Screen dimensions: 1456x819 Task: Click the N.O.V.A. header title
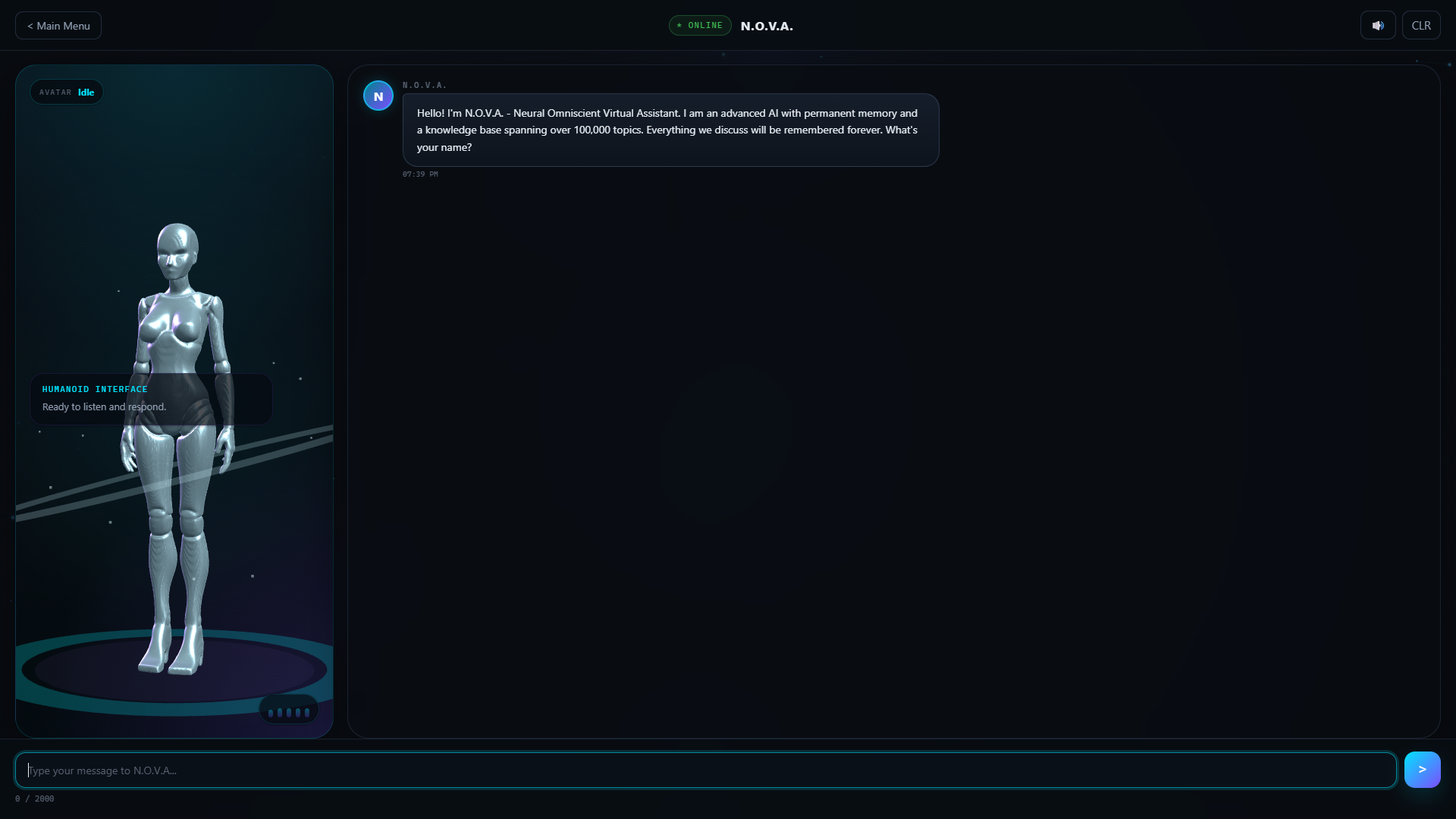pos(767,26)
